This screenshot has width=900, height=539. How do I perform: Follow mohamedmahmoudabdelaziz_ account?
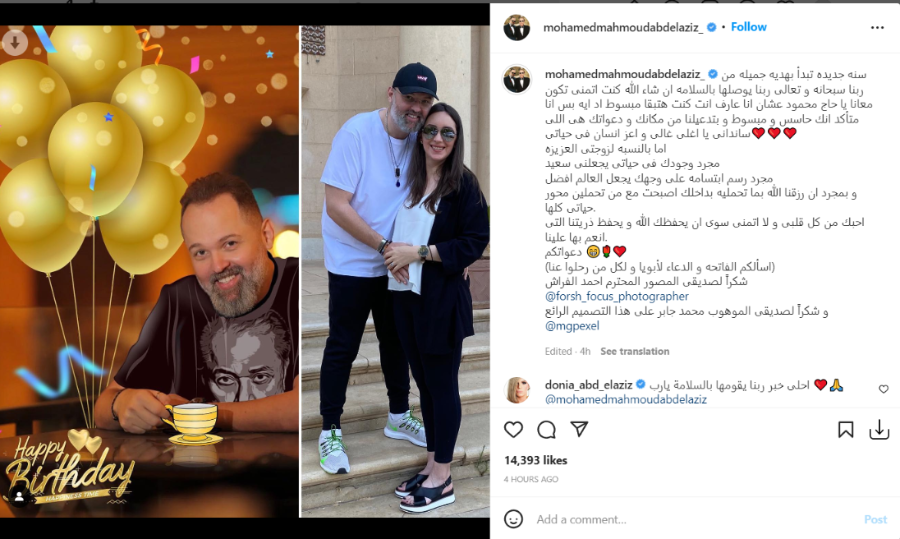[748, 27]
